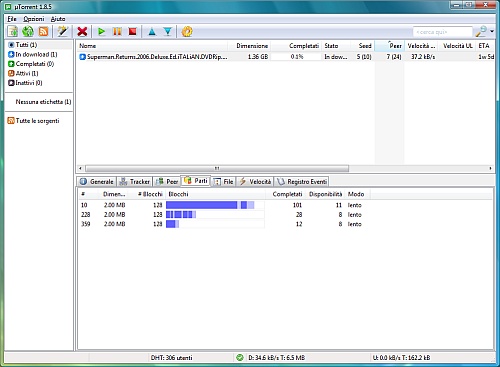Click the 37.2 kB/s speed cell

pos(423,57)
